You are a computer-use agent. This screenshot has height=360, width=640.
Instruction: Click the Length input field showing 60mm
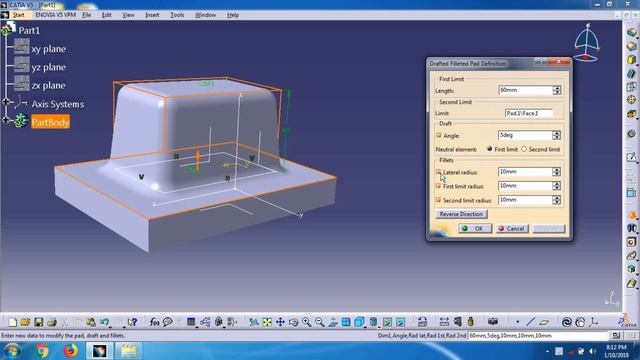point(526,90)
